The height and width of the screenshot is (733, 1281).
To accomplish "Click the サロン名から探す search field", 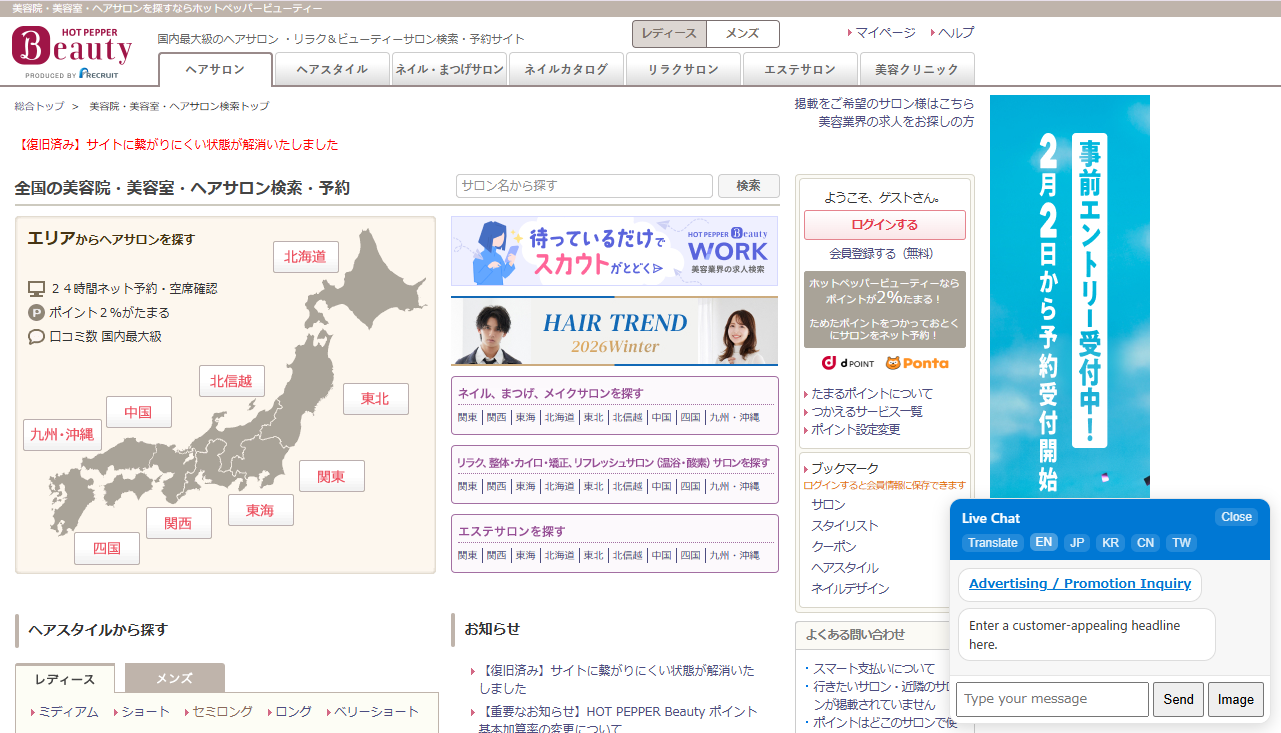I will tap(584, 186).
